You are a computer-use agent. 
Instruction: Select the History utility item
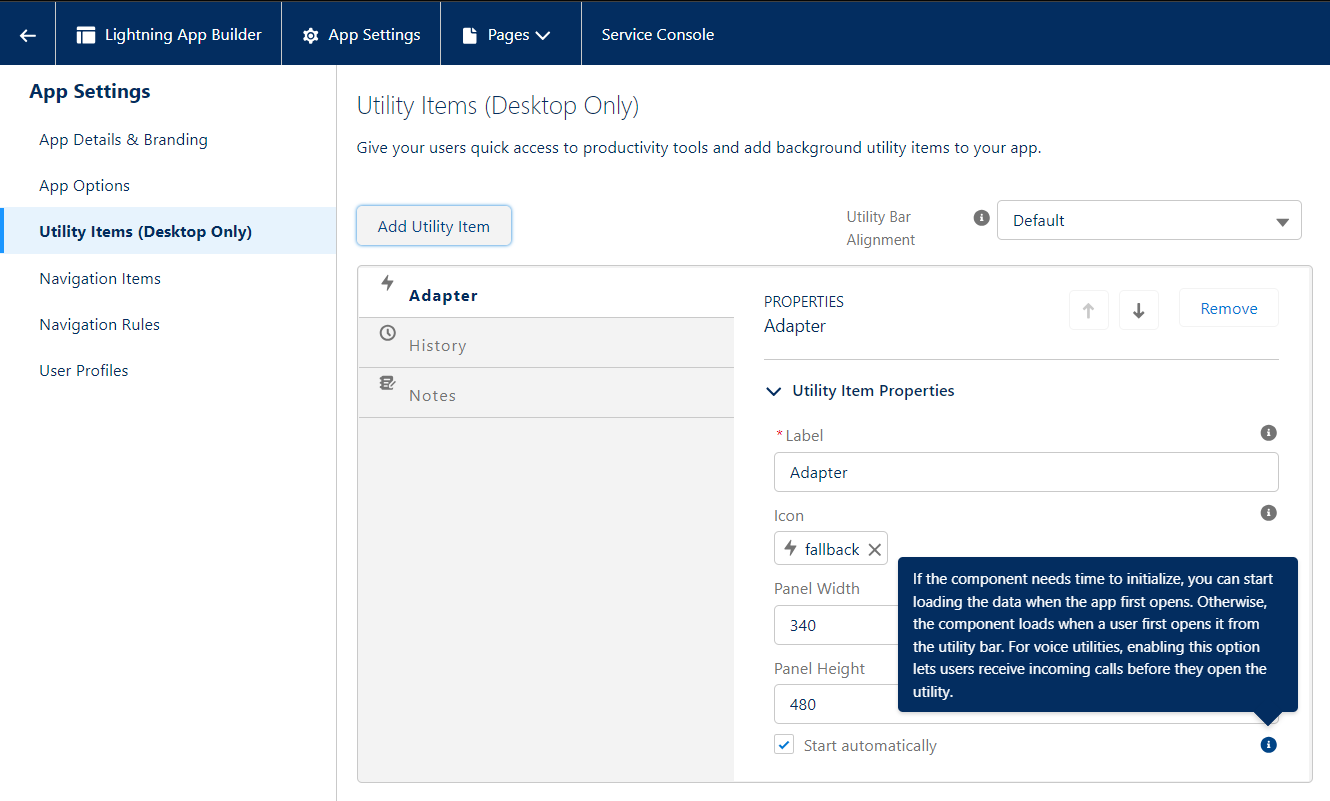(546, 343)
